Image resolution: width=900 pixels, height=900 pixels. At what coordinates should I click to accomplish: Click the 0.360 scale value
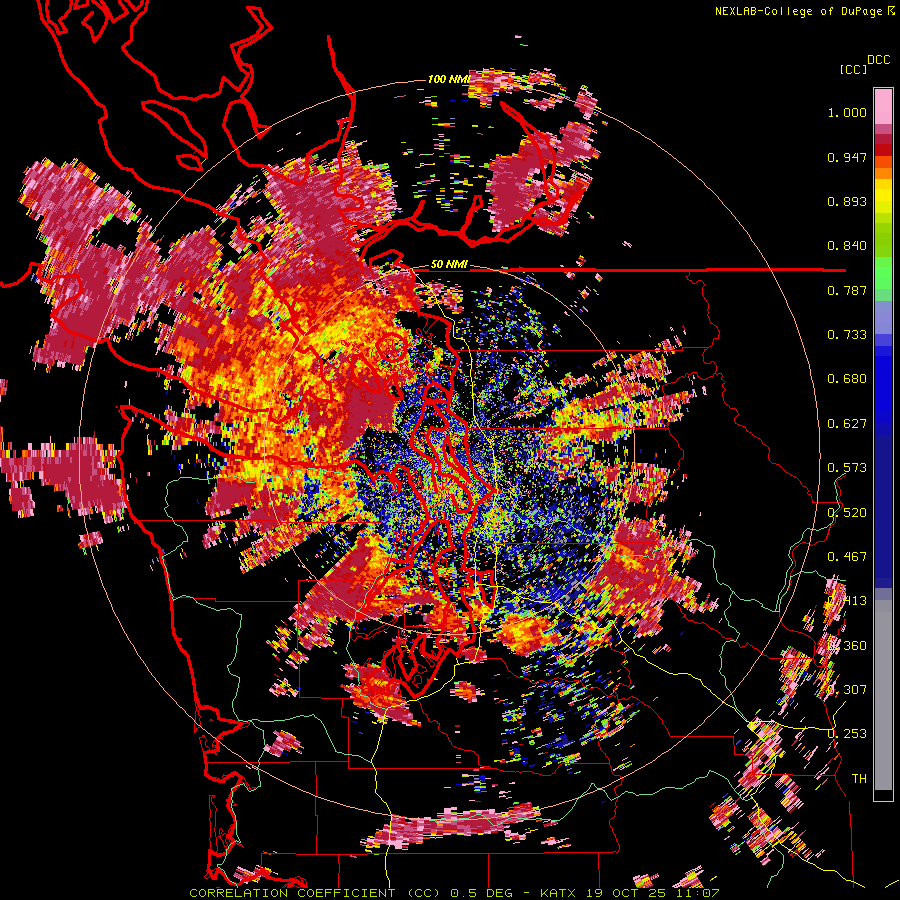(x=847, y=646)
